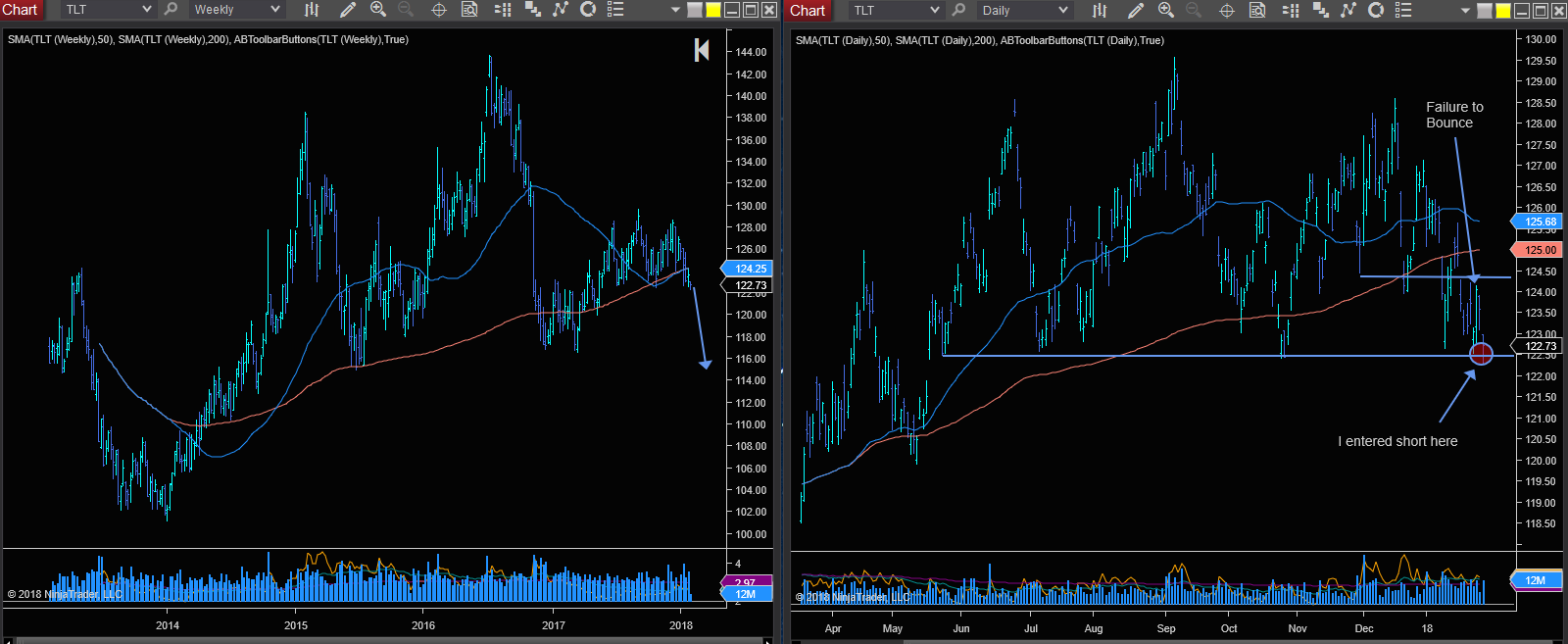This screenshot has width=1568, height=644.
Task: Click gray instrument link swatch in Daily chart
Action: (1485, 10)
